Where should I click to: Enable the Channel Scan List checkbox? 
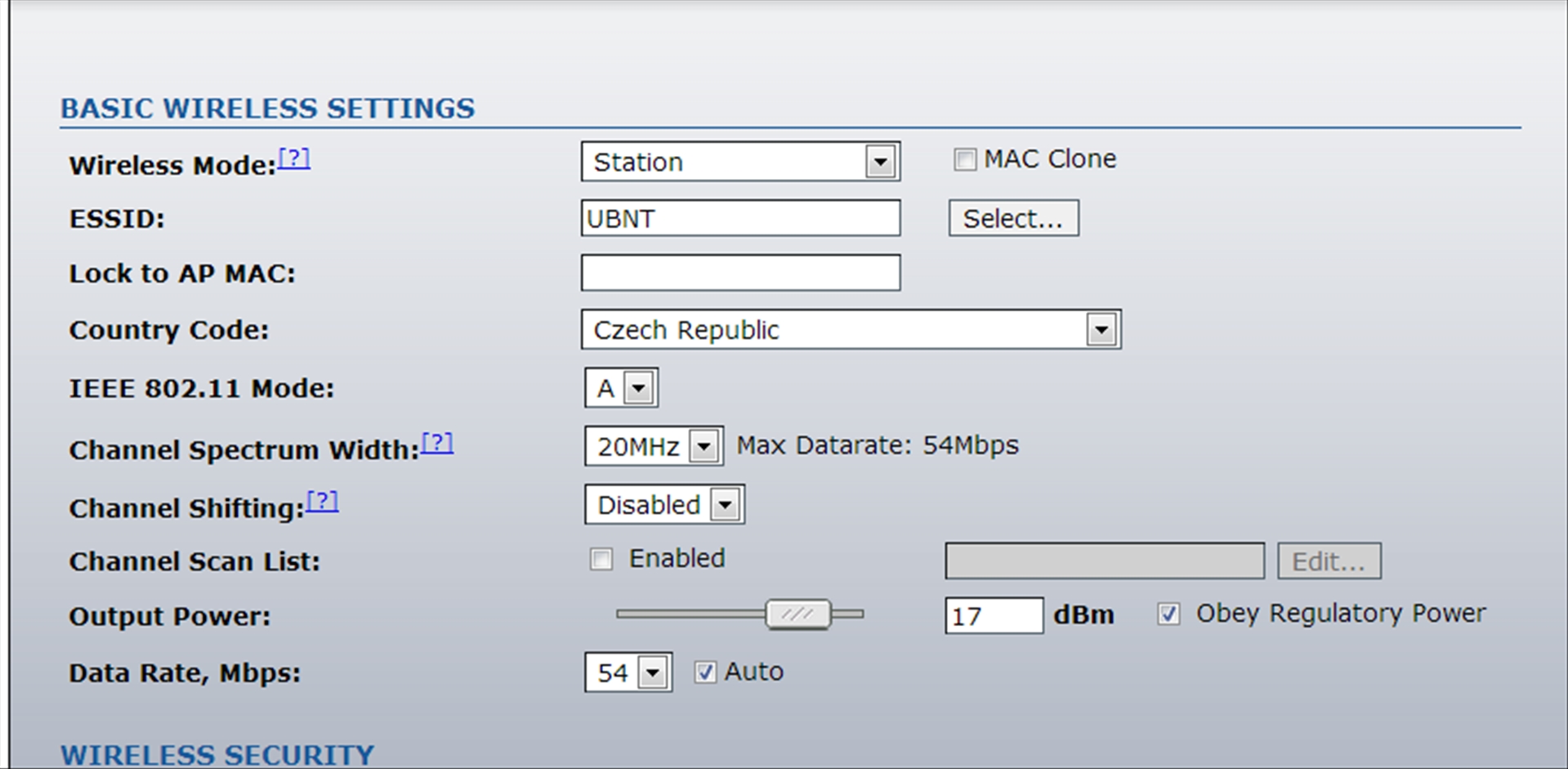601,559
